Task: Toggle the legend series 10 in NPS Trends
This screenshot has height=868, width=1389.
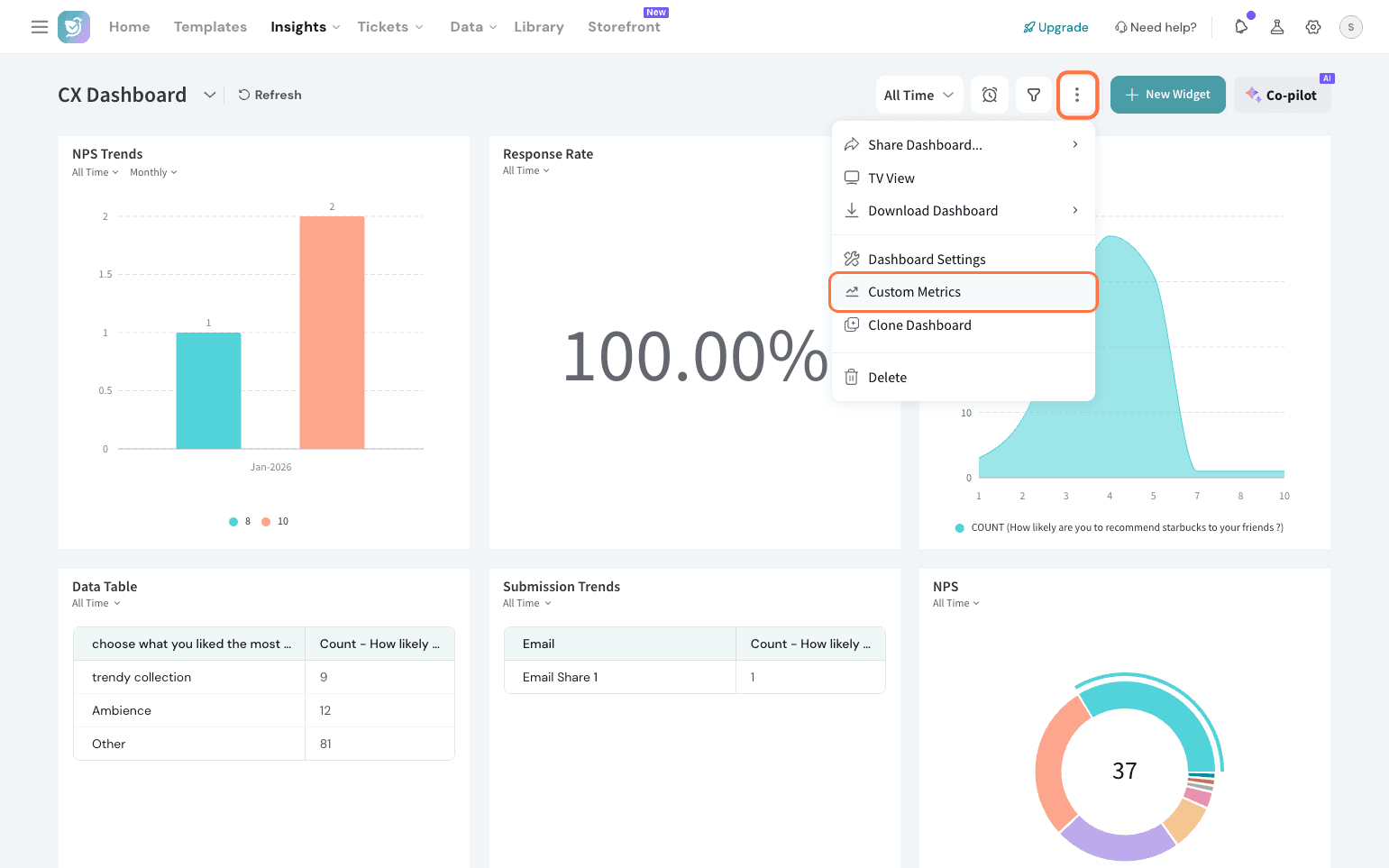Action: pyautogui.click(x=276, y=522)
